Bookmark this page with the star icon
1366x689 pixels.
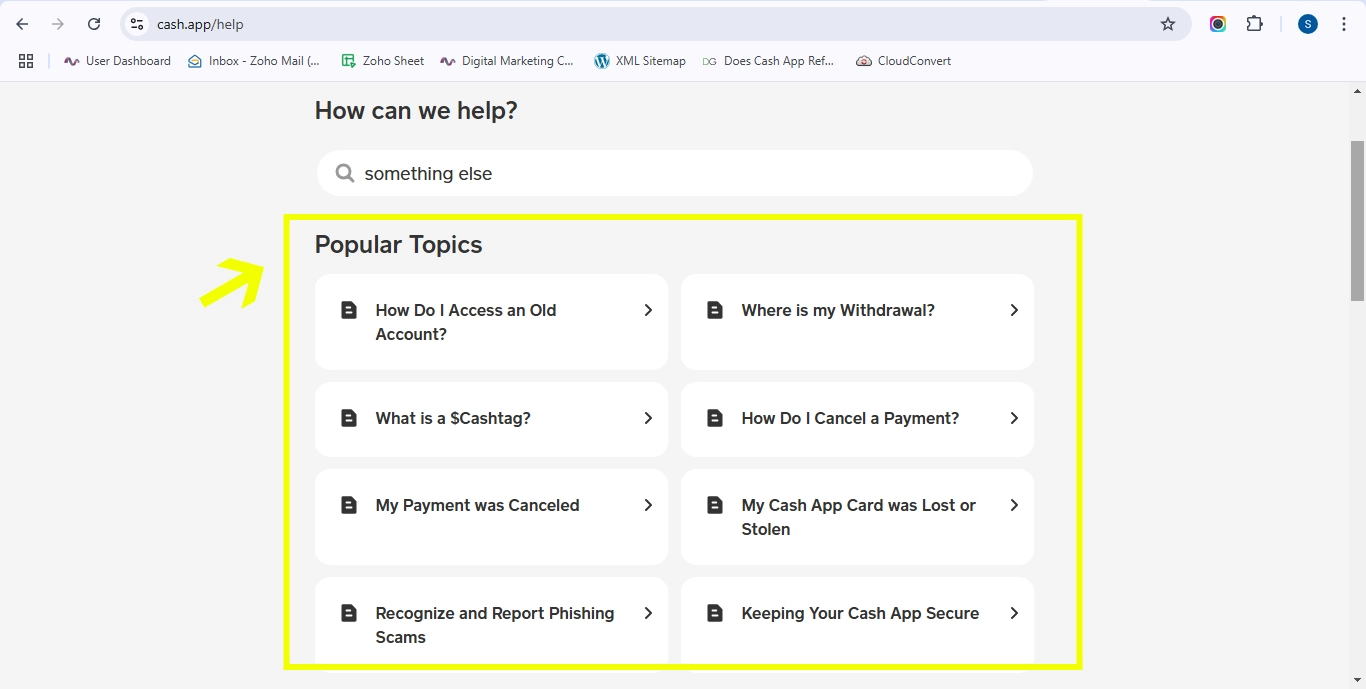(x=1168, y=24)
